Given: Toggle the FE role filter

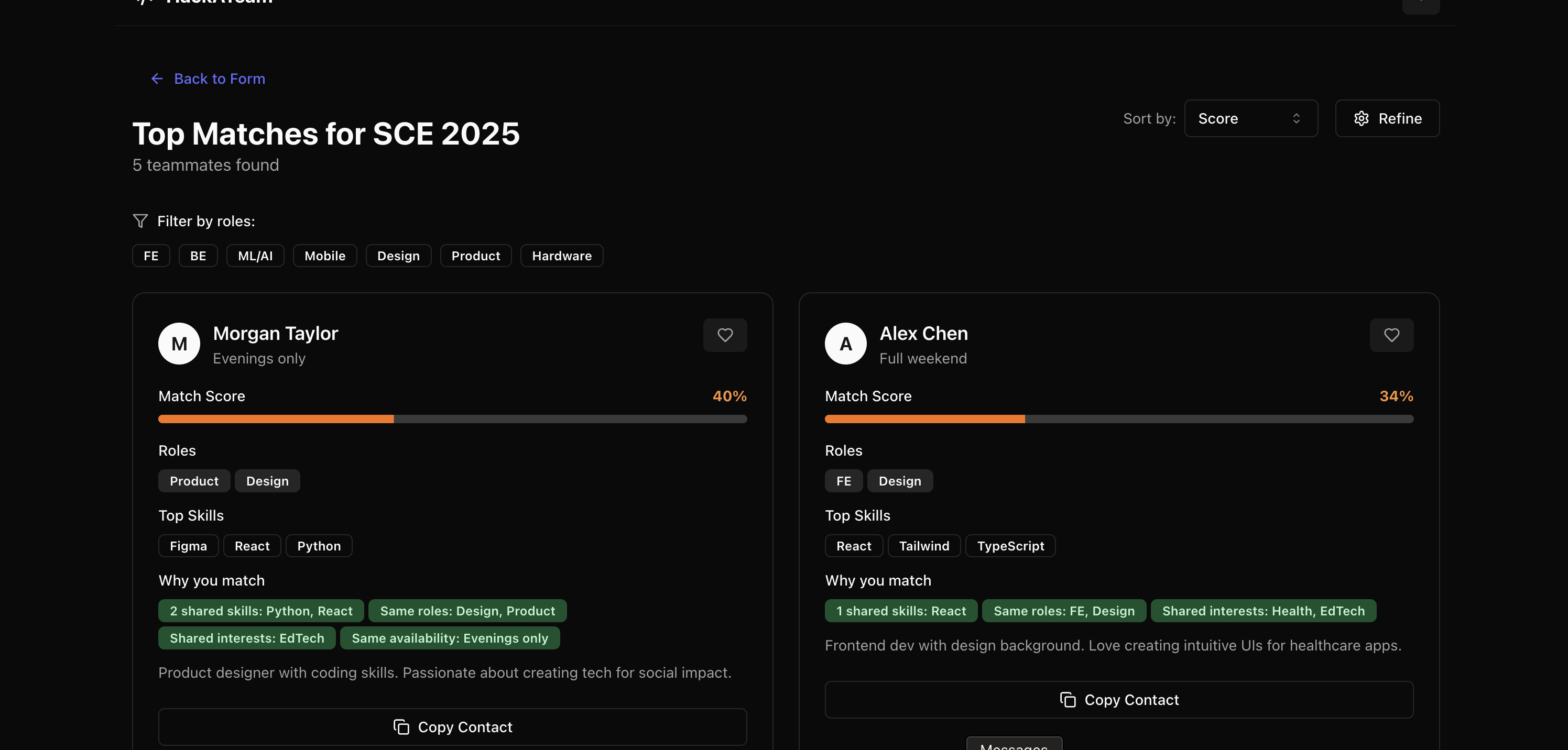Looking at the screenshot, I should 151,256.
